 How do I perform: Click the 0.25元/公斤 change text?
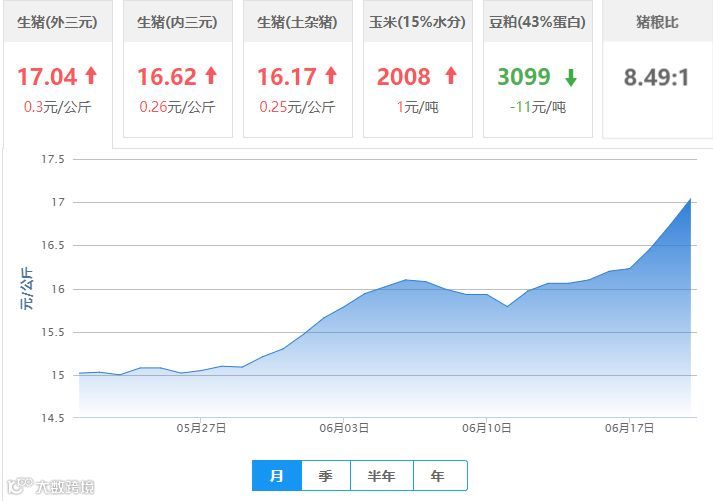pyautogui.click(x=297, y=107)
